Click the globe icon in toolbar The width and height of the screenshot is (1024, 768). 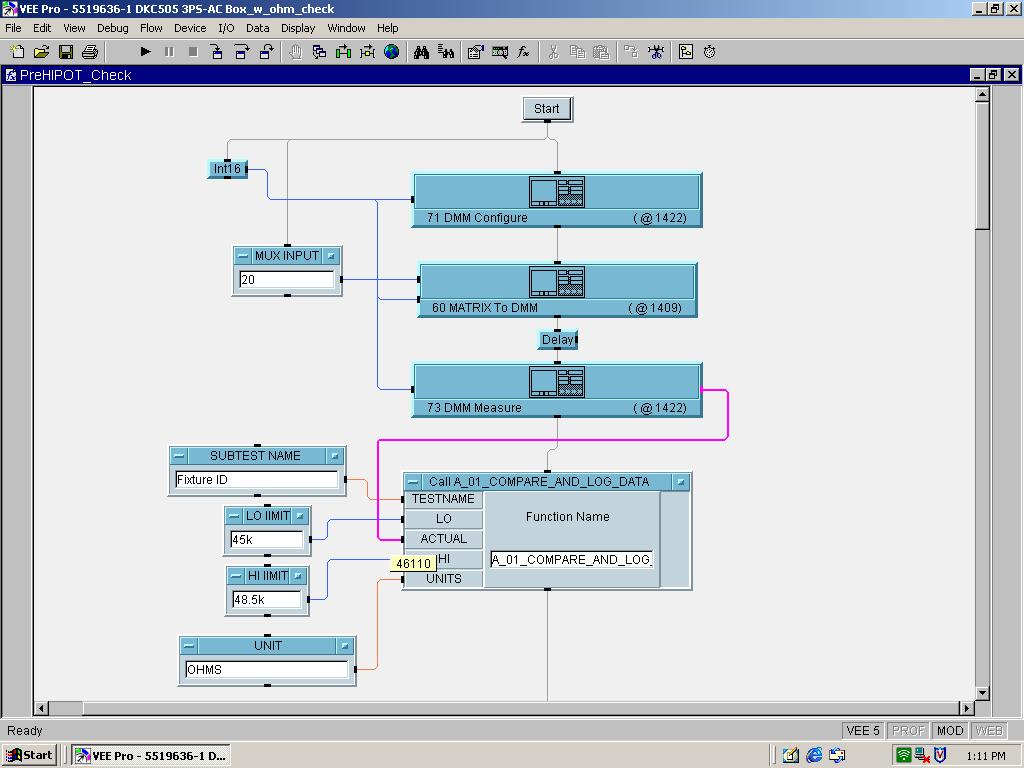pyautogui.click(x=392, y=52)
